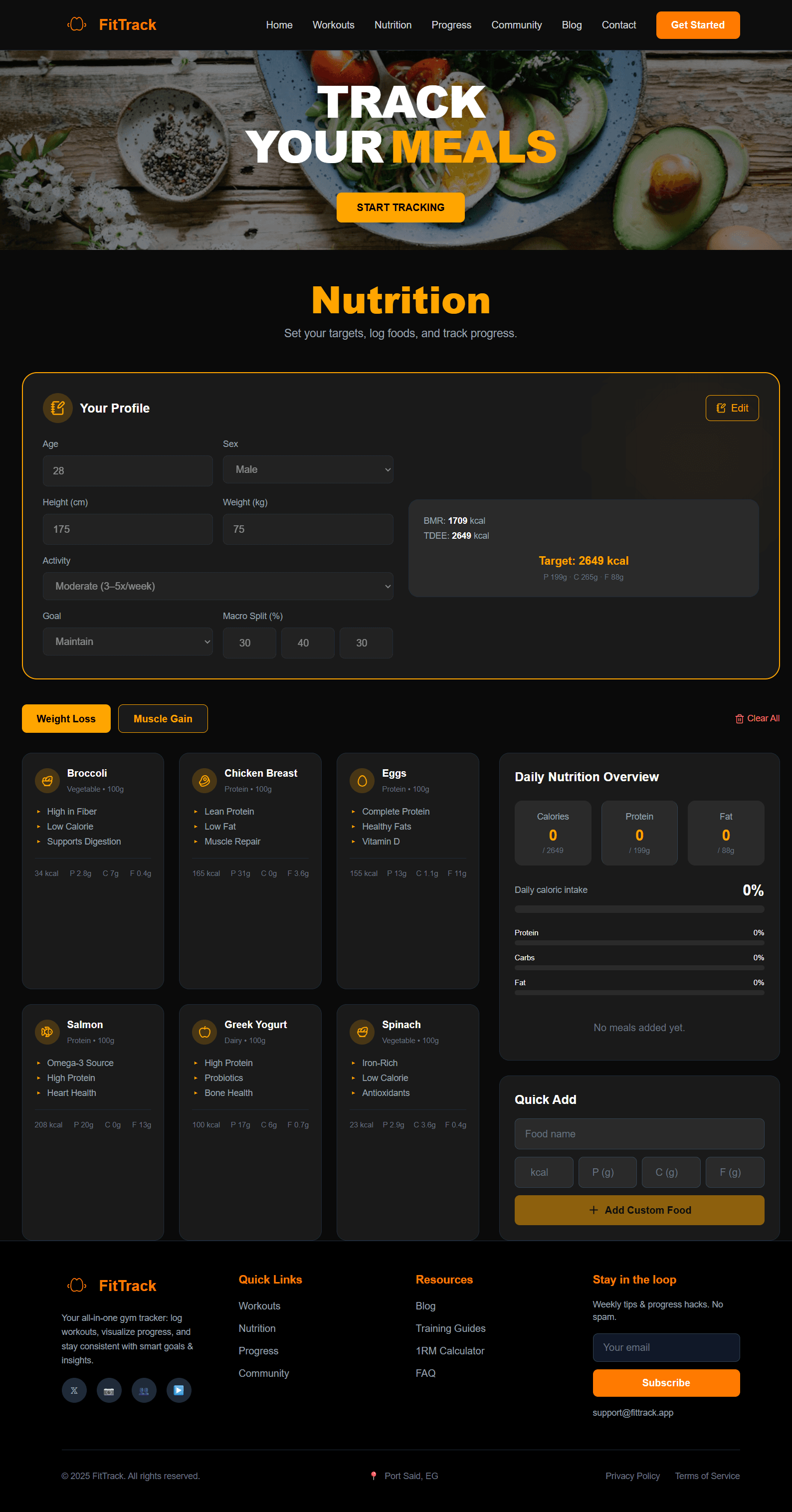Viewport: 792px width, 1512px height.
Task: Focus the Your email newsletter field
Action: (x=666, y=1348)
